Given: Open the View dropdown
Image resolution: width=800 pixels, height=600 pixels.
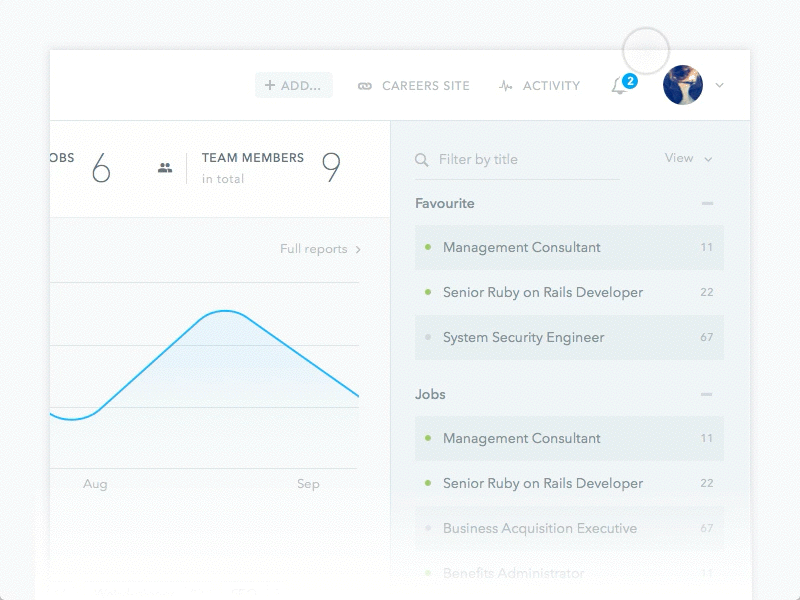Looking at the screenshot, I should (x=688, y=158).
